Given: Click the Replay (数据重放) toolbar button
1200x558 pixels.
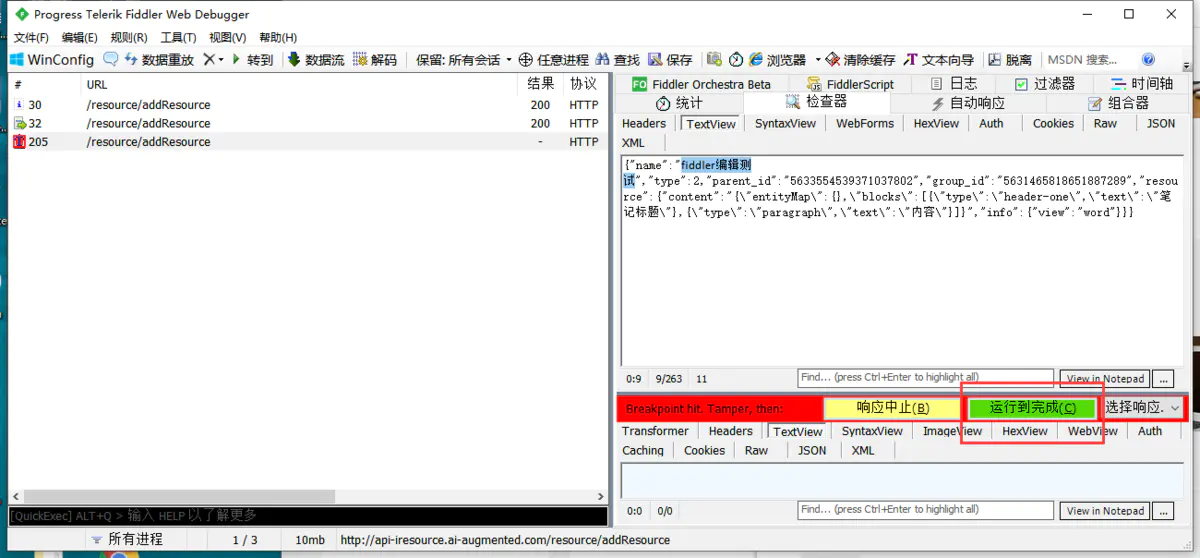Looking at the screenshot, I should tap(159, 60).
